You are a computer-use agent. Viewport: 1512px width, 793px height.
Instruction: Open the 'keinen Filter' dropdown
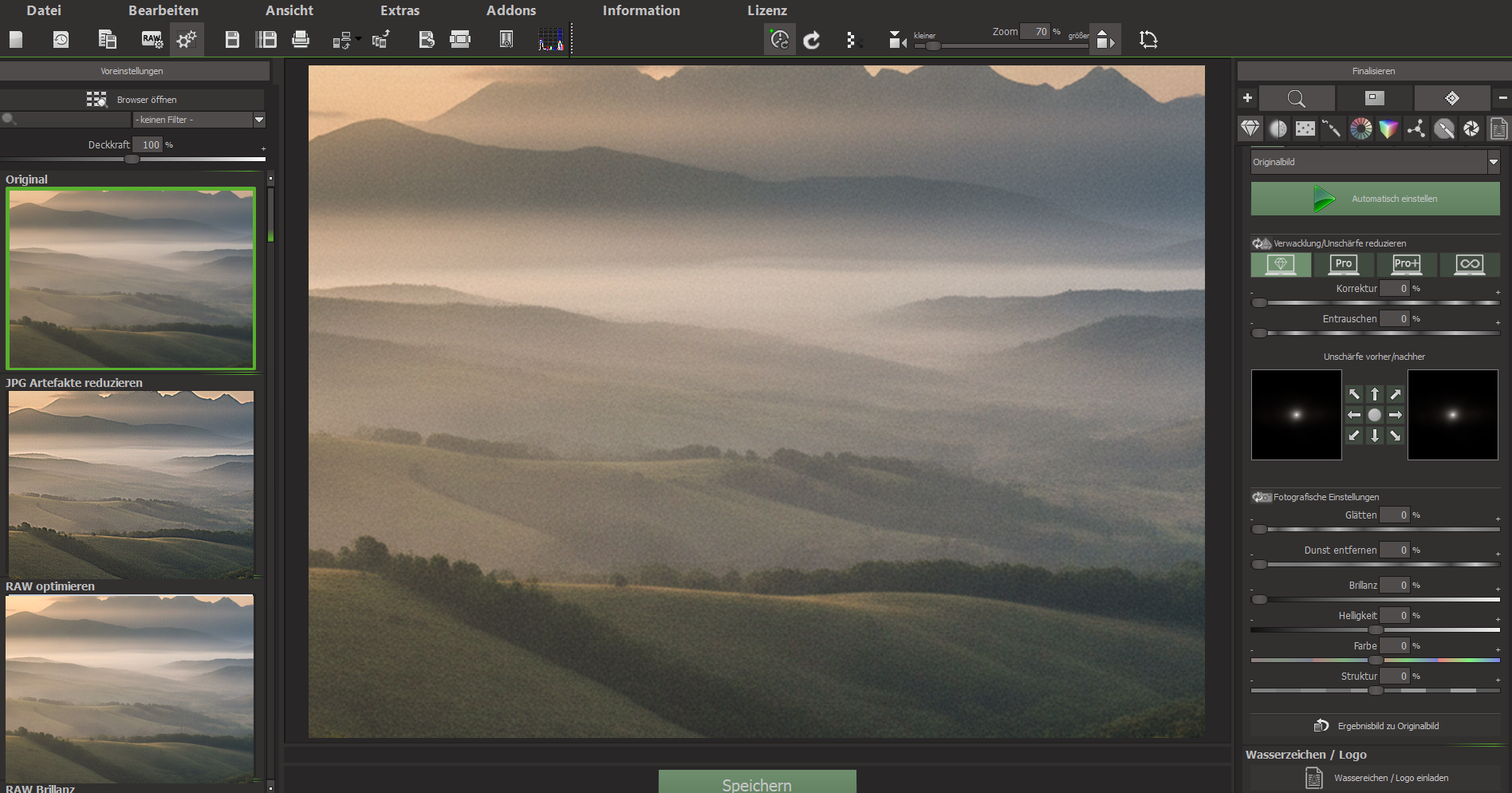tap(199, 120)
